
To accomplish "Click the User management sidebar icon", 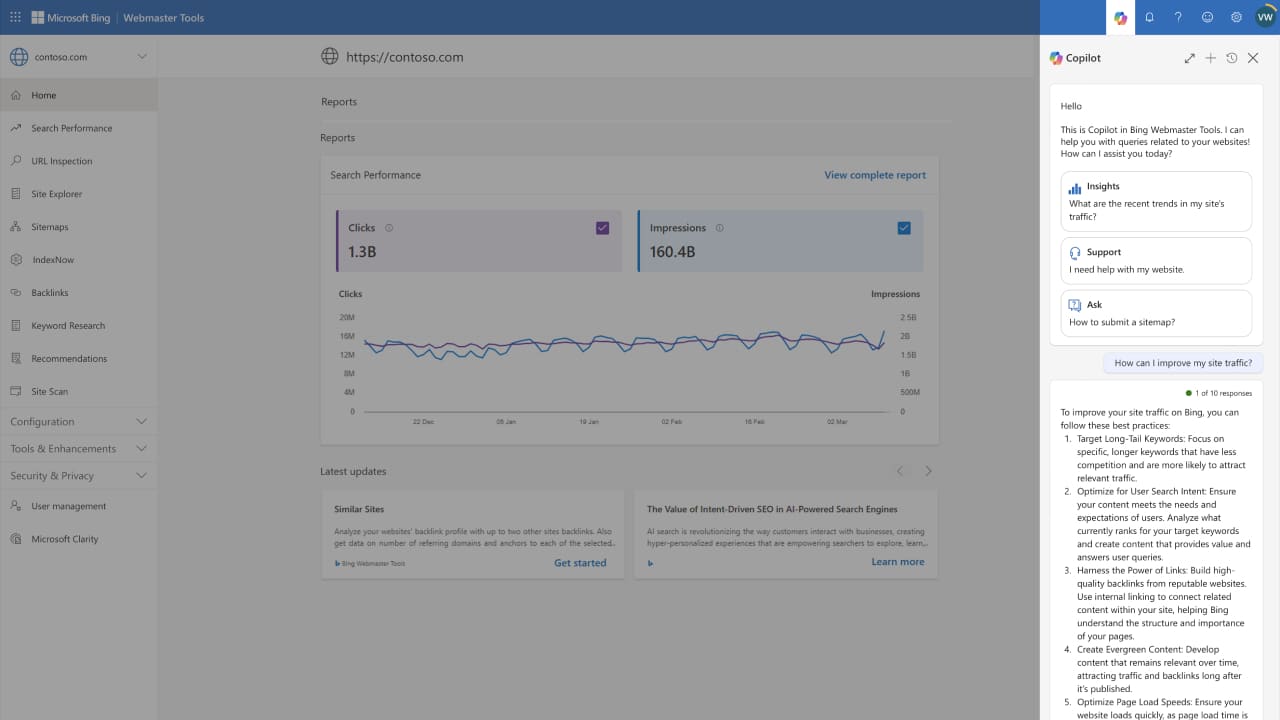I will pos(16,506).
